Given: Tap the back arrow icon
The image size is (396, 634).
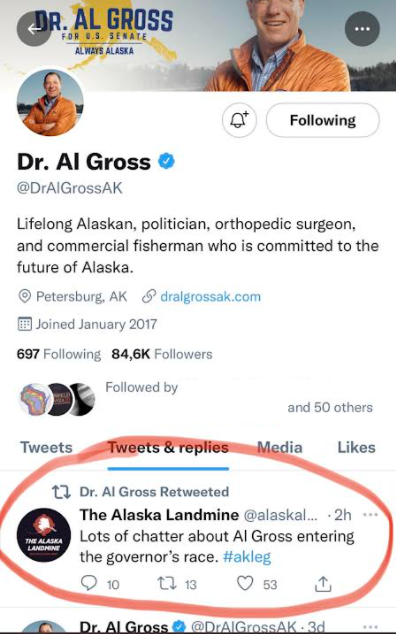Looking at the screenshot, I should tap(34, 29).
